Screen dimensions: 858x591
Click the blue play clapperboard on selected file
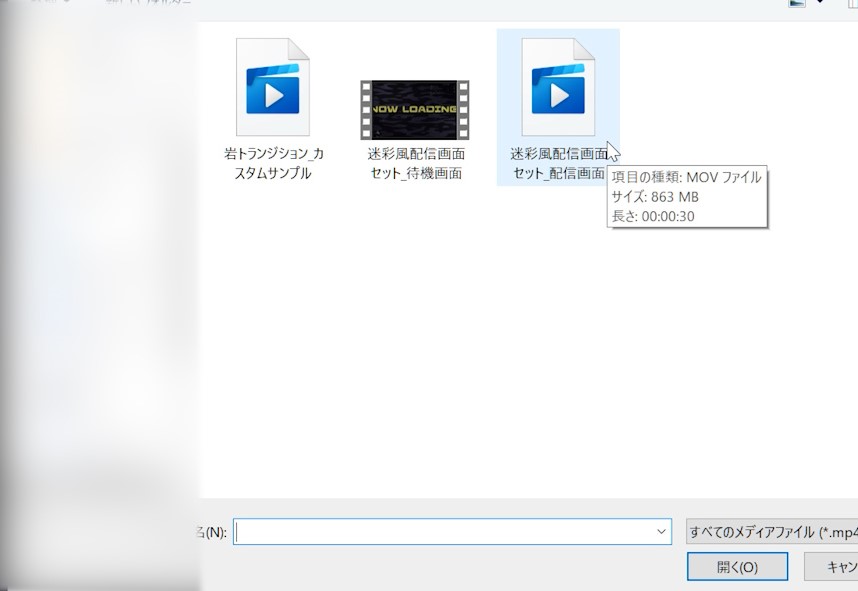pos(559,90)
